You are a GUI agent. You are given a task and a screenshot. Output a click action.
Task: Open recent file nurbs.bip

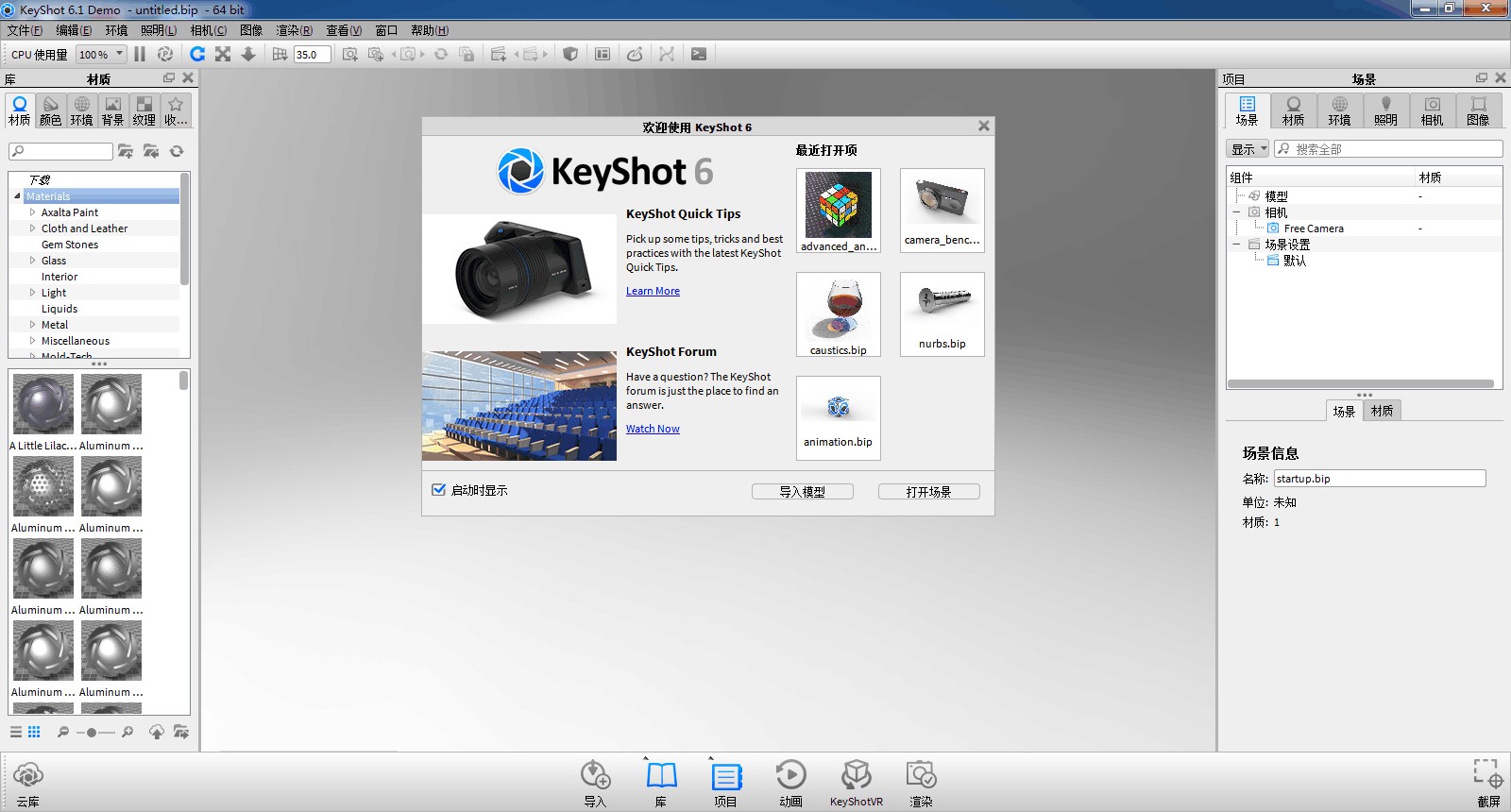[942, 314]
